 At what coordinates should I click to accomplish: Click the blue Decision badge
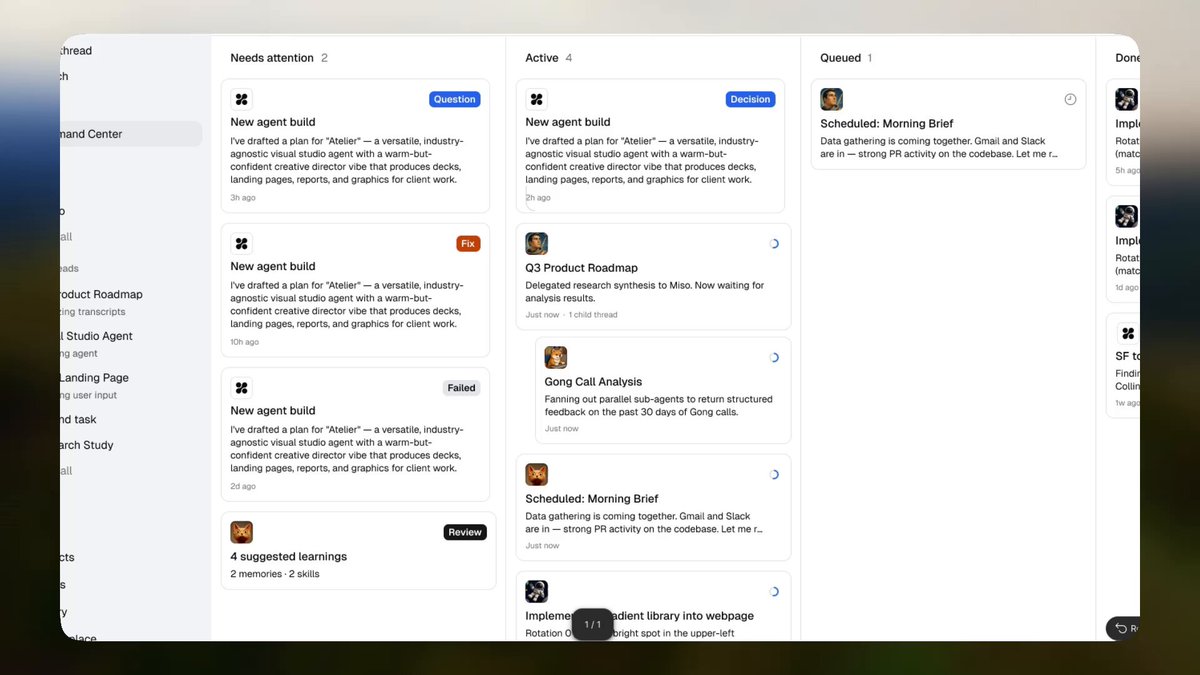[x=750, y=99]
